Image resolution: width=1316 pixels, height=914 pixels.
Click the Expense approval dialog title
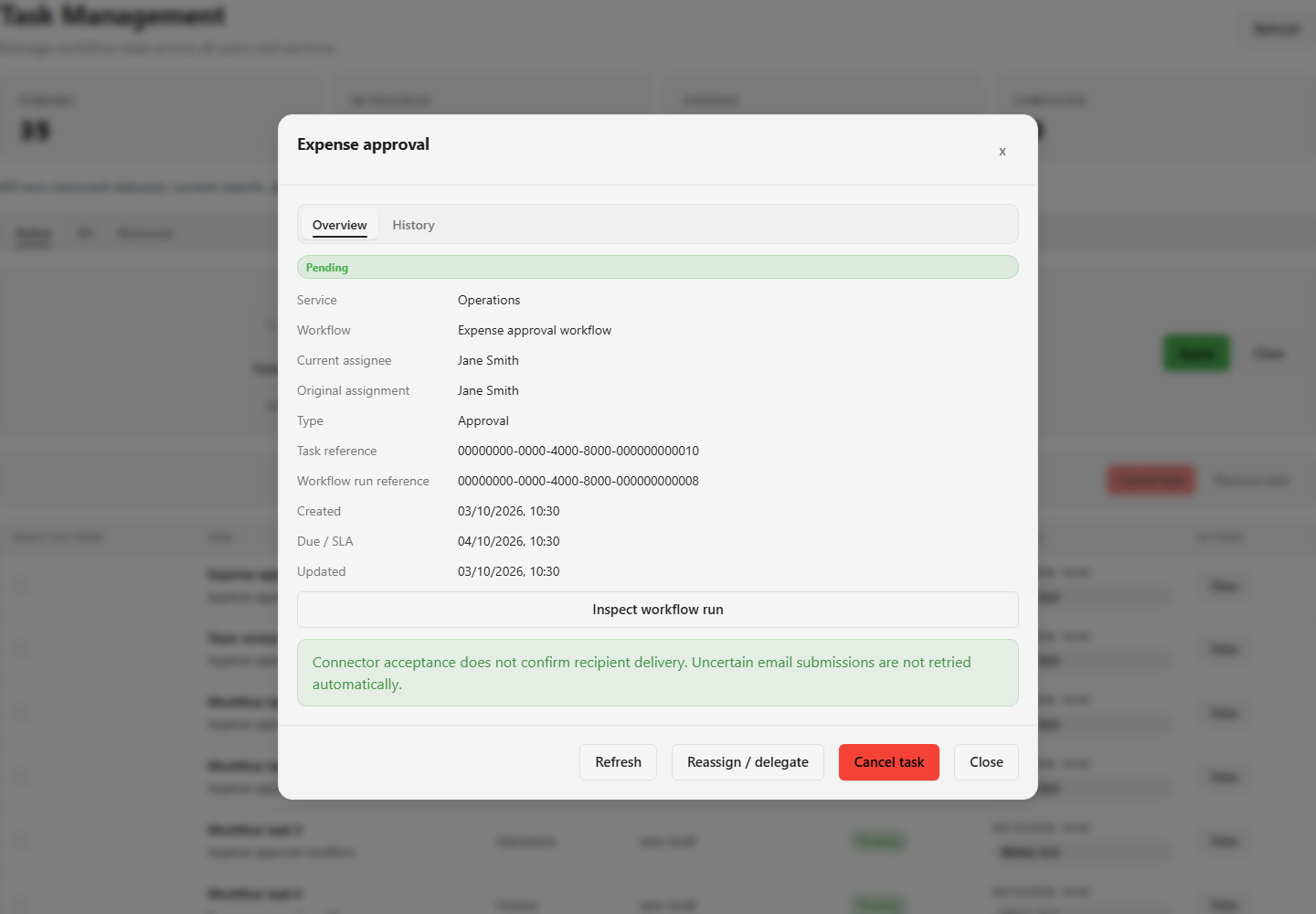click(x=363, y=144)
